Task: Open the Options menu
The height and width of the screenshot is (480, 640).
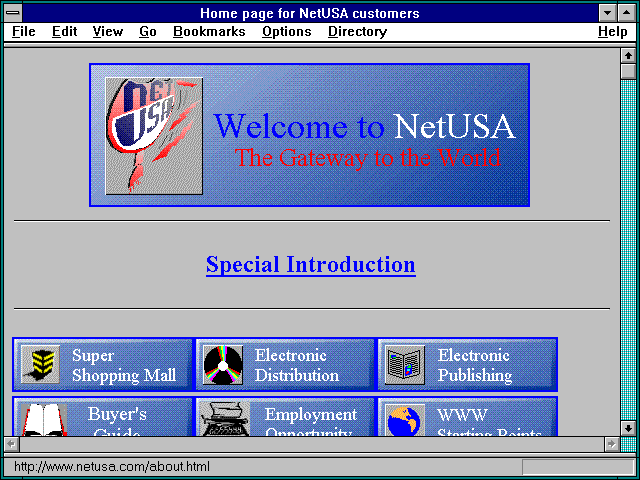Action: 287,32
